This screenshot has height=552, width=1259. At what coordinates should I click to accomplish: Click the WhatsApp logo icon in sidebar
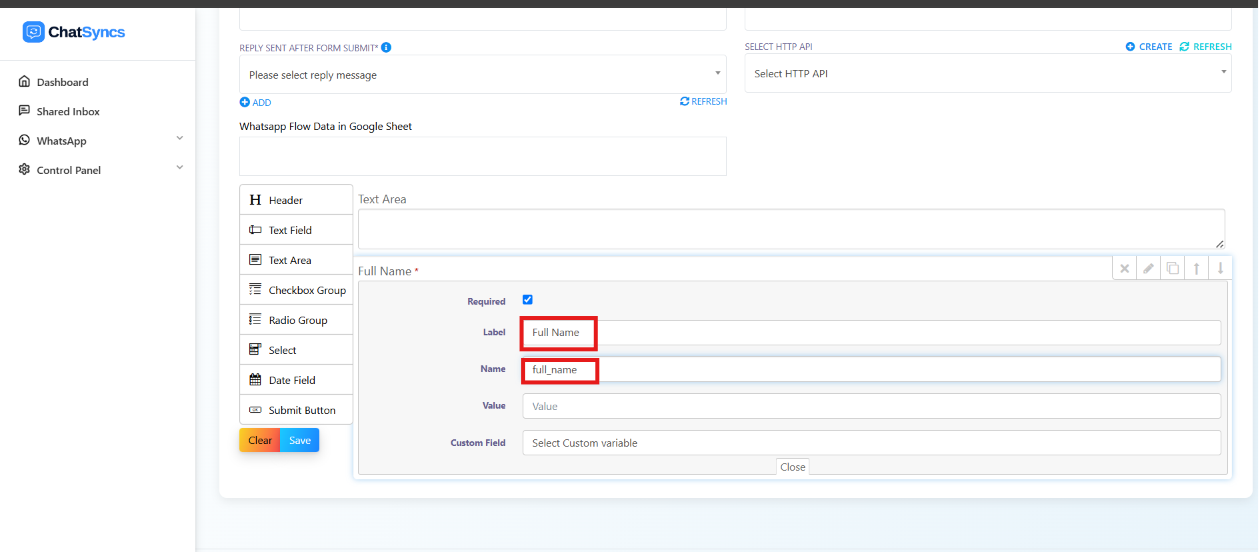[x=25, y=141]
